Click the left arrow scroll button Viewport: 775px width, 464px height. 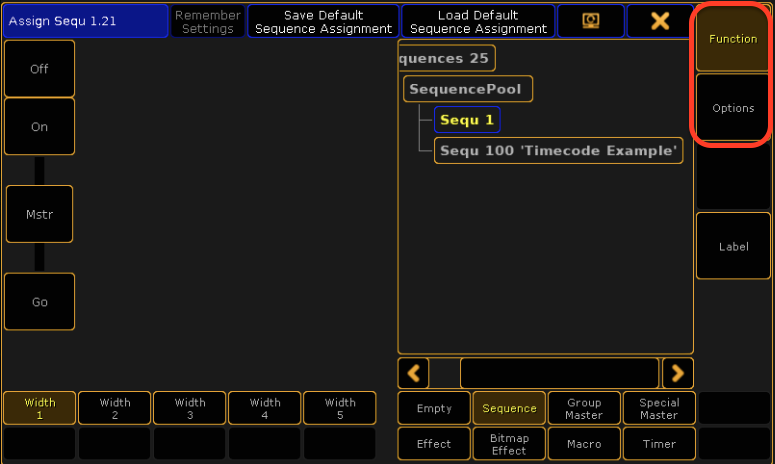pyautogui.click(x=413, y=373)
